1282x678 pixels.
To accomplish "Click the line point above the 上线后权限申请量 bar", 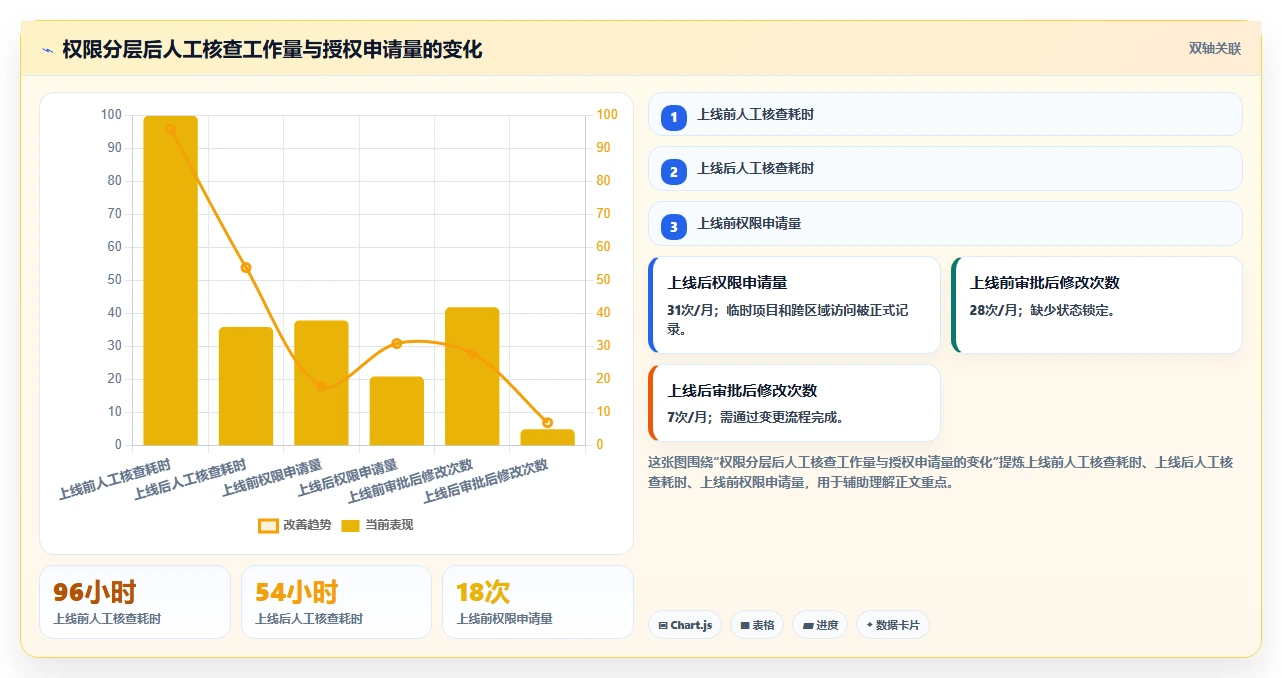I will (397, 343).
